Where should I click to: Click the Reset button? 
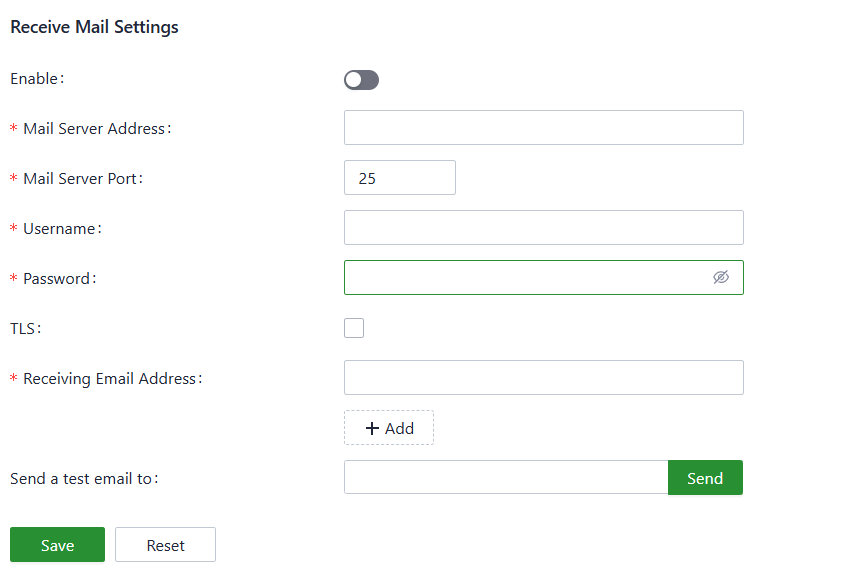tap(165, 545)
